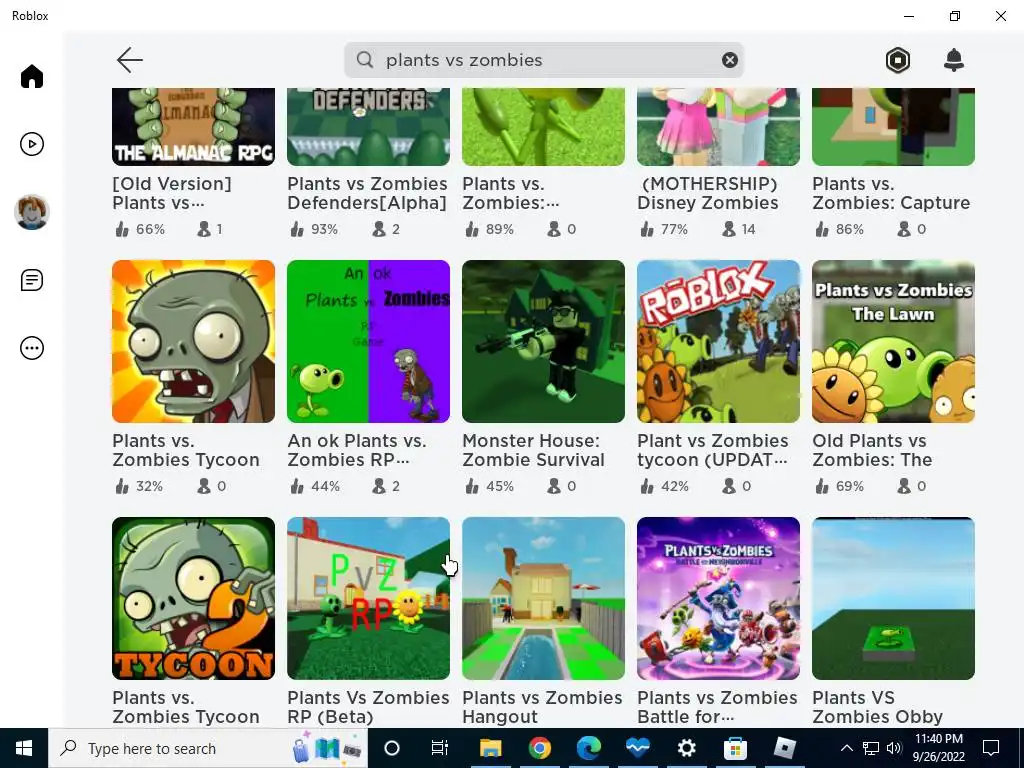Open Microsoft Store in taskbar

click(x=735, y=748)
